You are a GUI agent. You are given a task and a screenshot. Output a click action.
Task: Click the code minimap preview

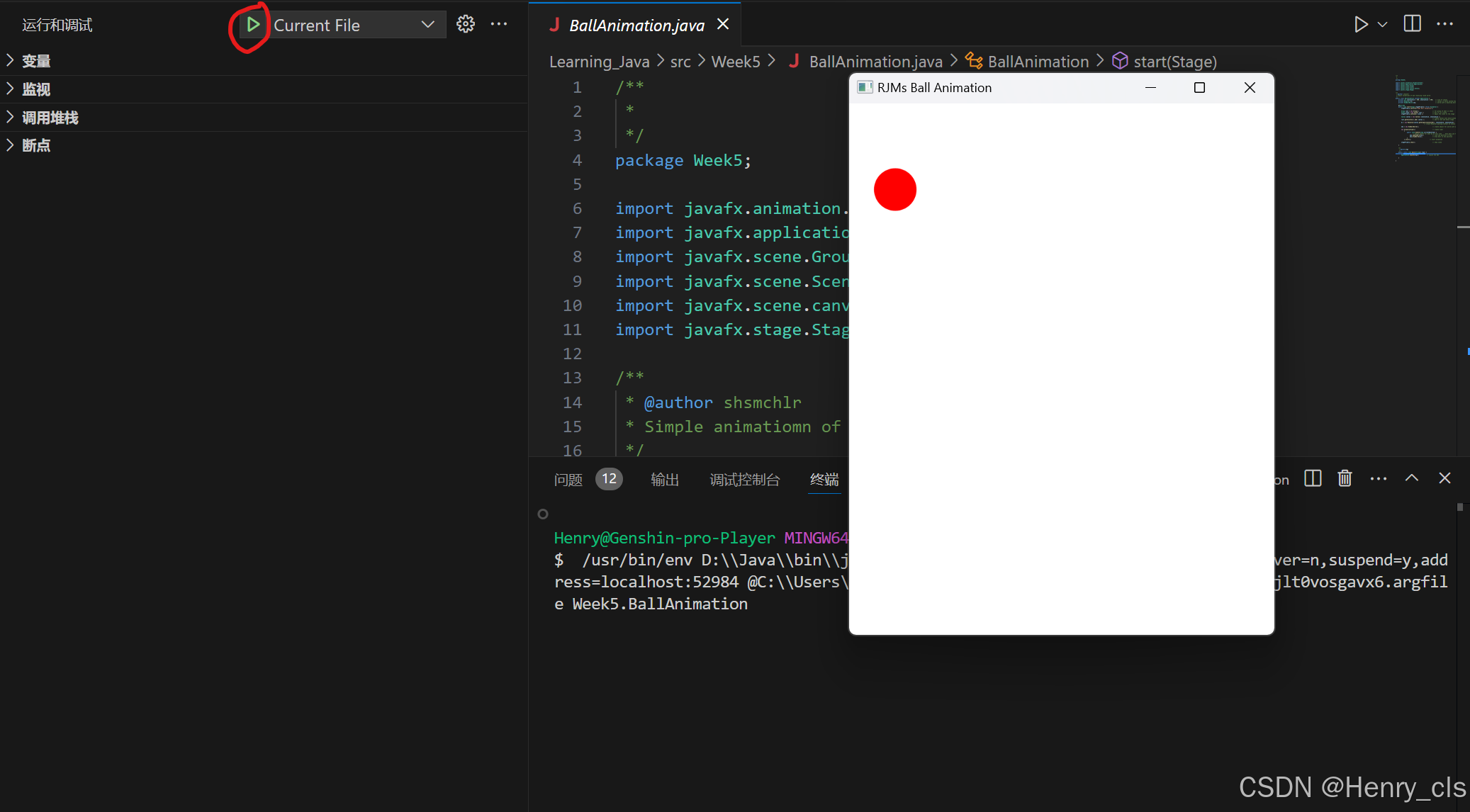pyautogui.click(x=1425, y=117)
